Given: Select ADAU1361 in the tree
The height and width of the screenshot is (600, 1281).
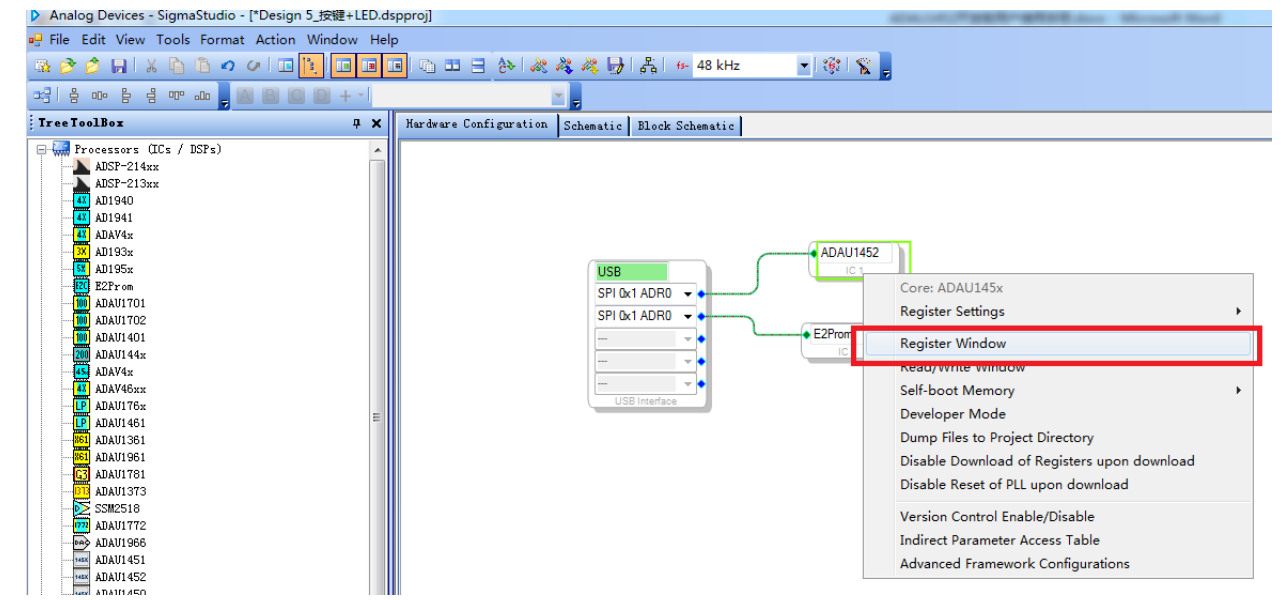Looking at the screenshot, I should click(x=120, y=440).
